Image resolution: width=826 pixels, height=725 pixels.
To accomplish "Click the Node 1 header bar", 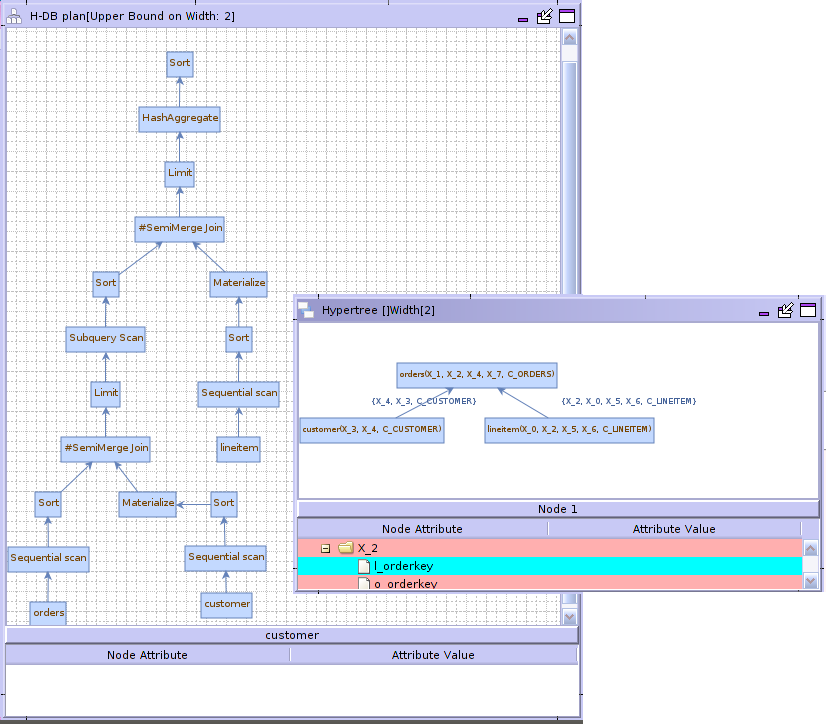I will (x=558, y=509).
